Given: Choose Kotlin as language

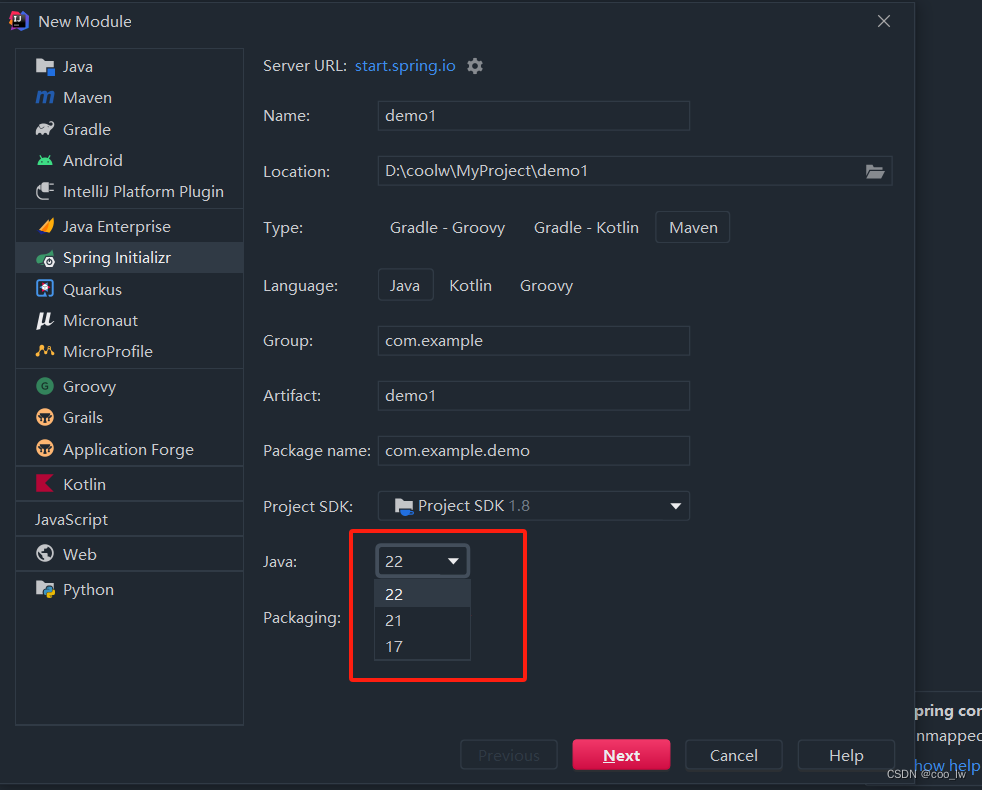Looking at the screenshot, I should (470, 286).
